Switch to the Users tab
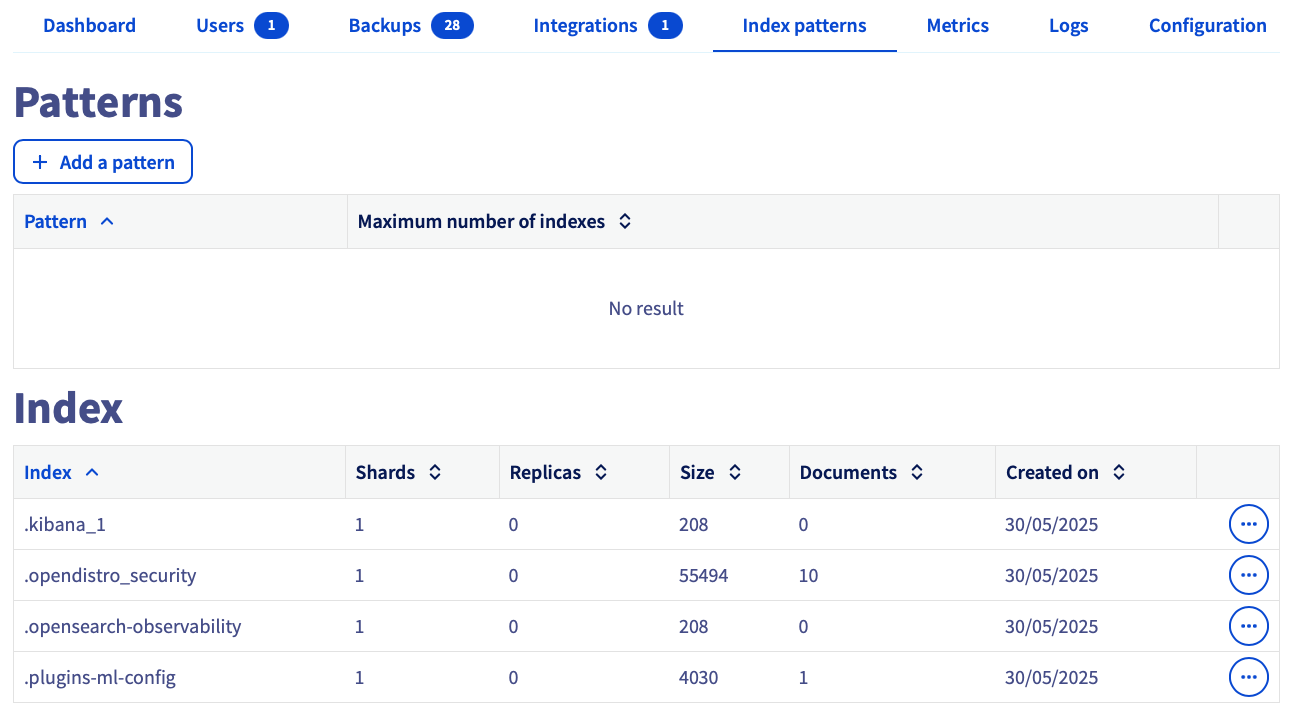This screenshot has height=711, width=1291. [220, 26]
